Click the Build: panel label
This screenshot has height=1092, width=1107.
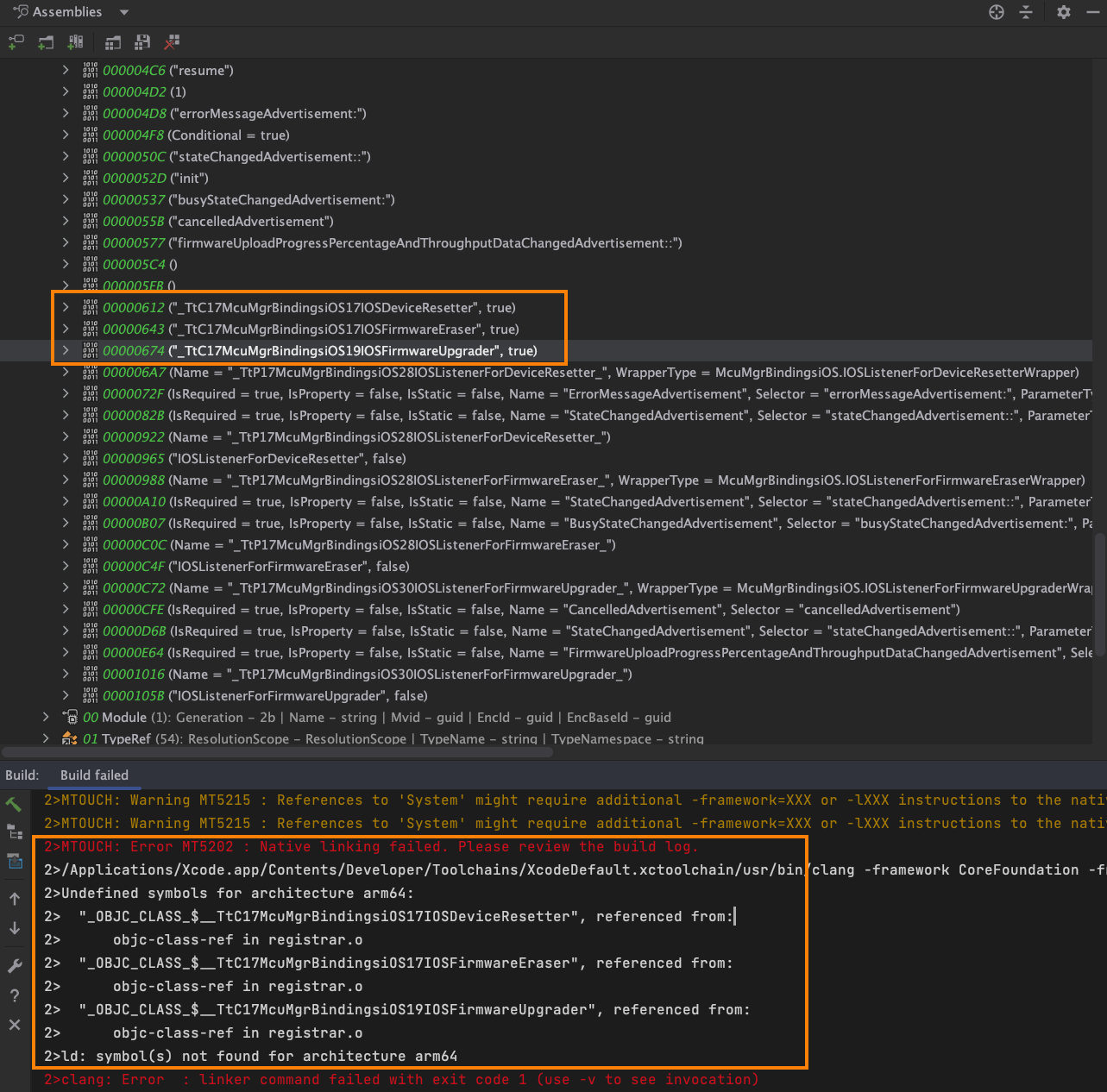(22, 775)
